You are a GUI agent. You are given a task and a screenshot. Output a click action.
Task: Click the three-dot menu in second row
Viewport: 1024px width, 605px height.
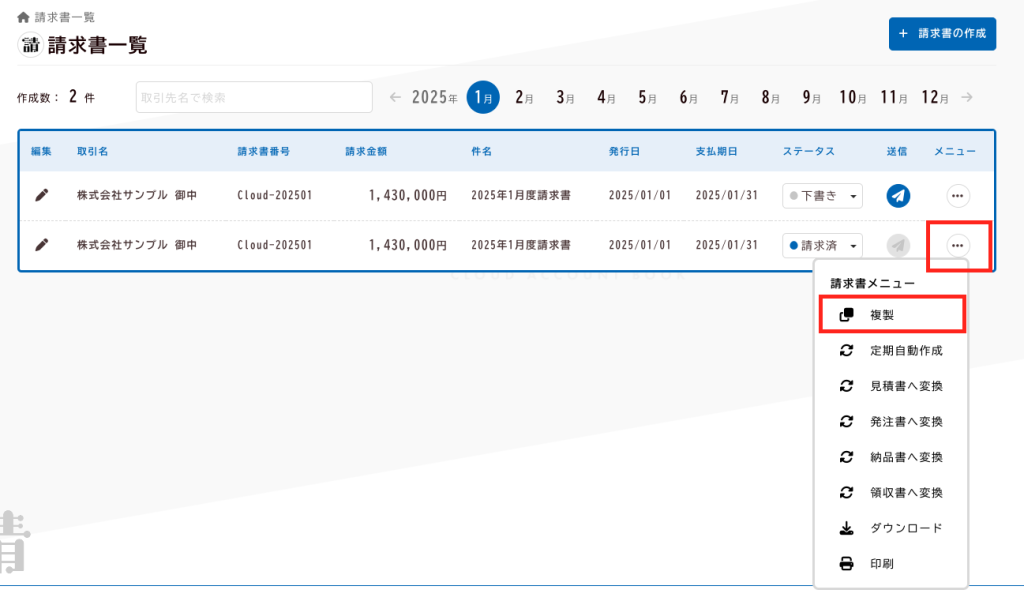click(x=957, y=245)
